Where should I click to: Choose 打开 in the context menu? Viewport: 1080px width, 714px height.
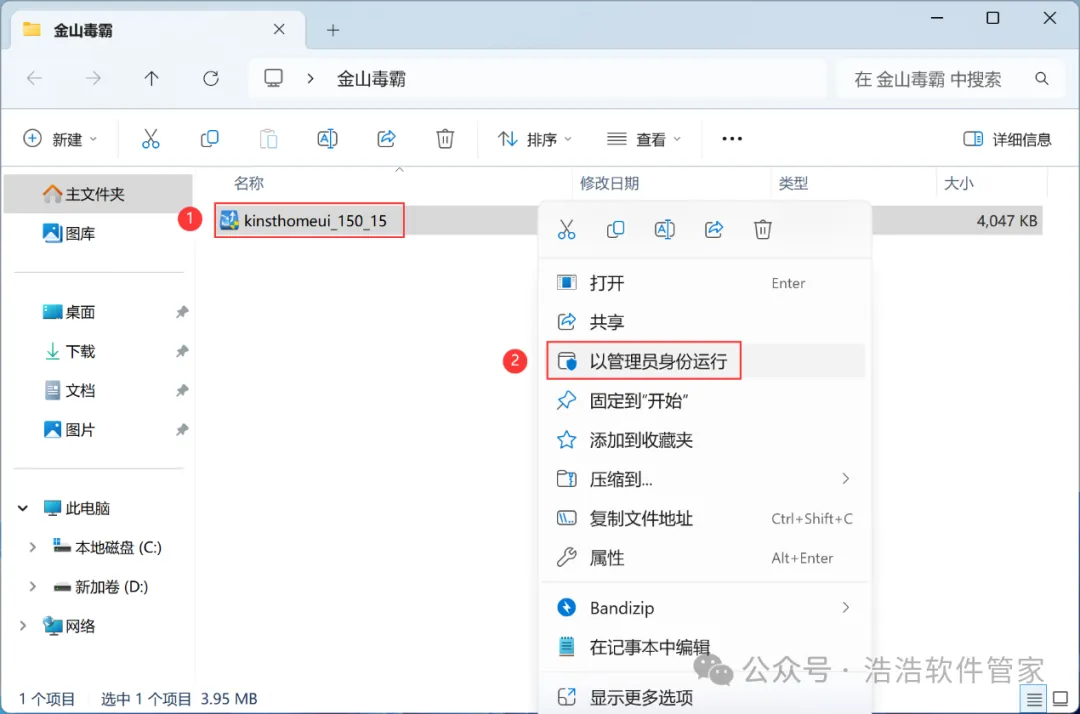tap(704, 283)
